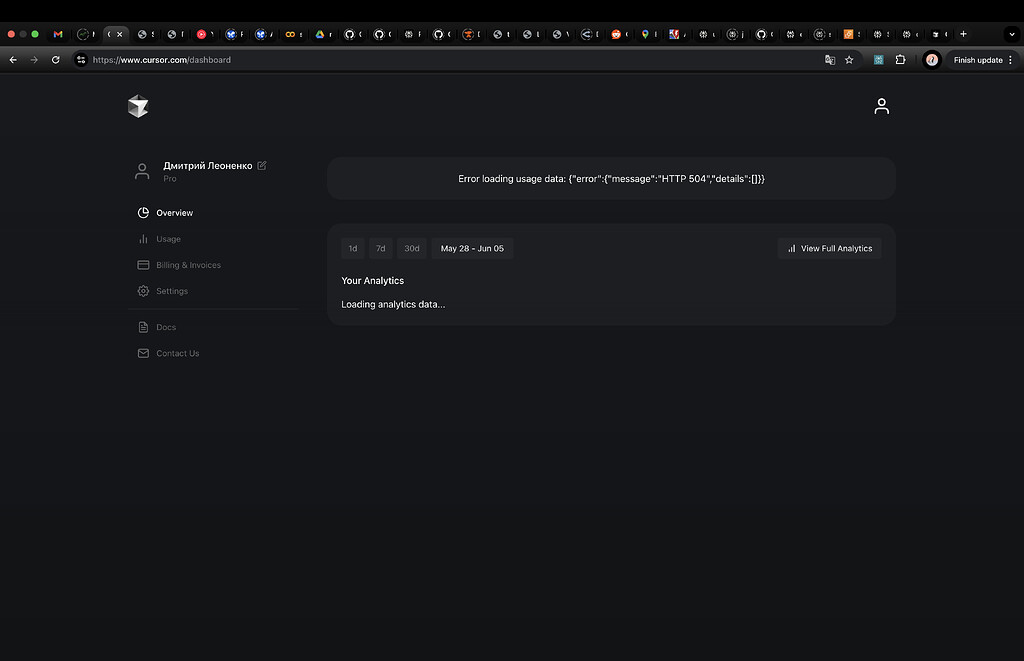
Task: Open the May 28 - Jun 05 date selector
Action: [472, 248]
